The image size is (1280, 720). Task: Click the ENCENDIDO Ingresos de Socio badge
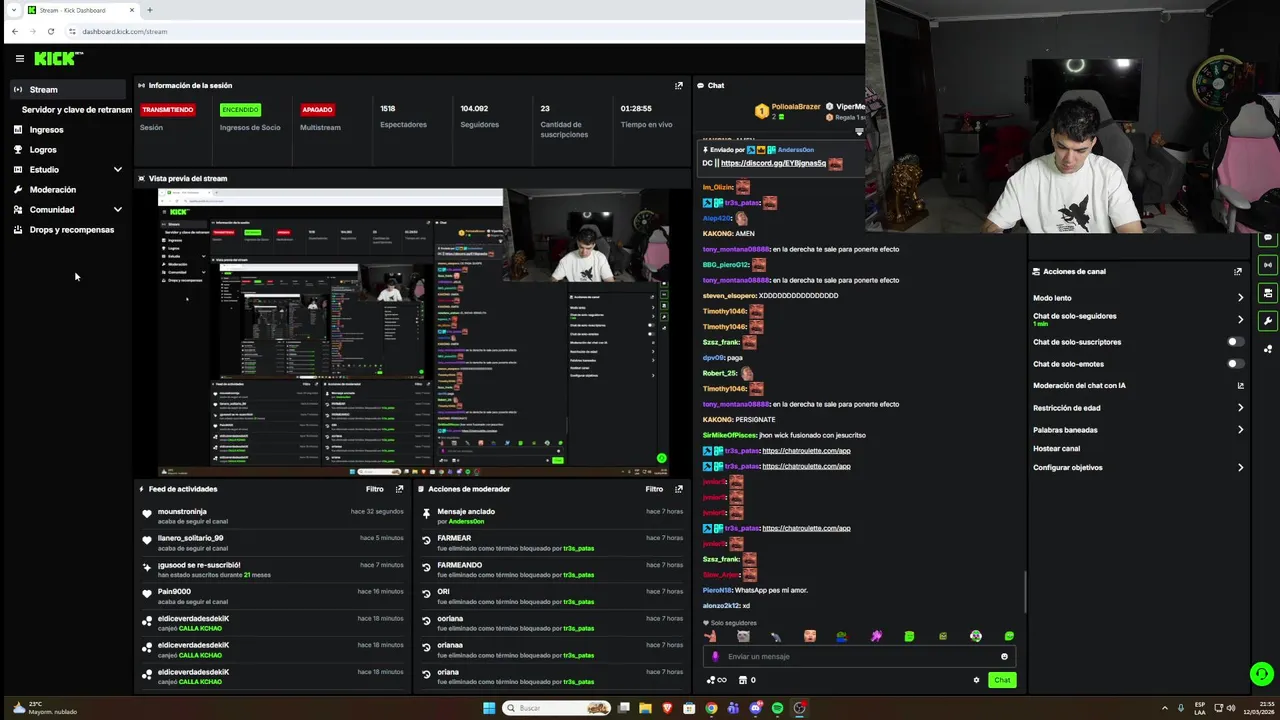click(240, 110)
